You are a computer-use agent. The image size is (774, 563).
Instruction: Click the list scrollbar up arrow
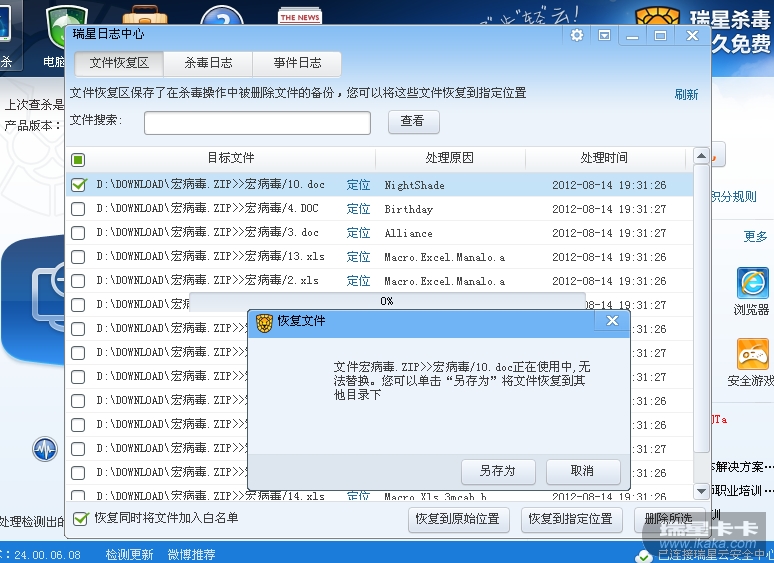(701, 156)
